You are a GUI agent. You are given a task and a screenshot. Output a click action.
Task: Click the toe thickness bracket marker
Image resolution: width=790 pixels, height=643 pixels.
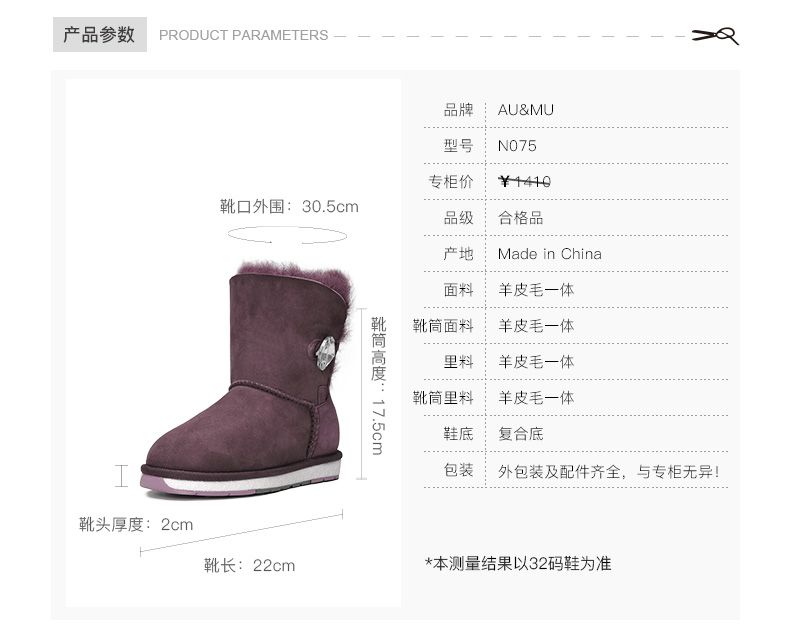[121, 476]
